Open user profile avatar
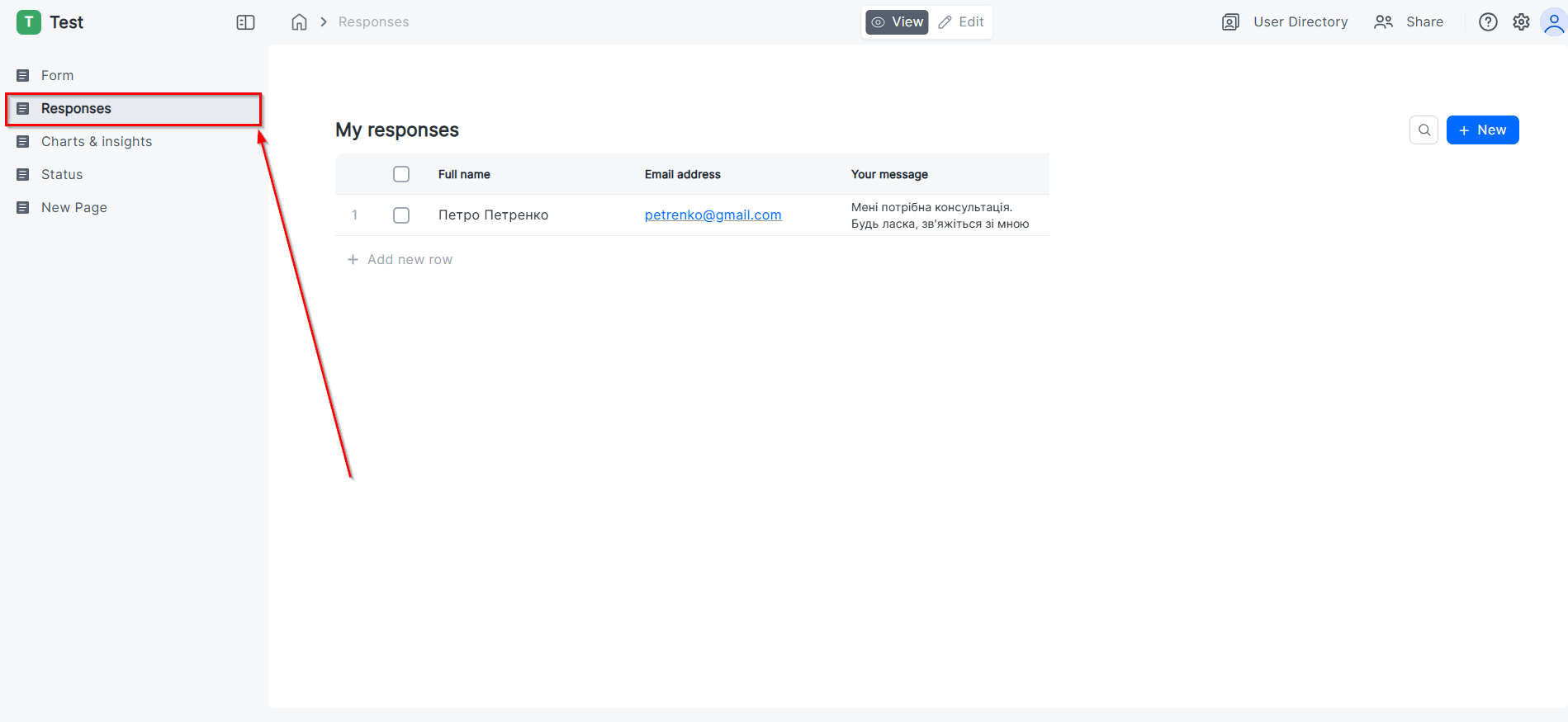1568x722 pixels. (1554, 22)
